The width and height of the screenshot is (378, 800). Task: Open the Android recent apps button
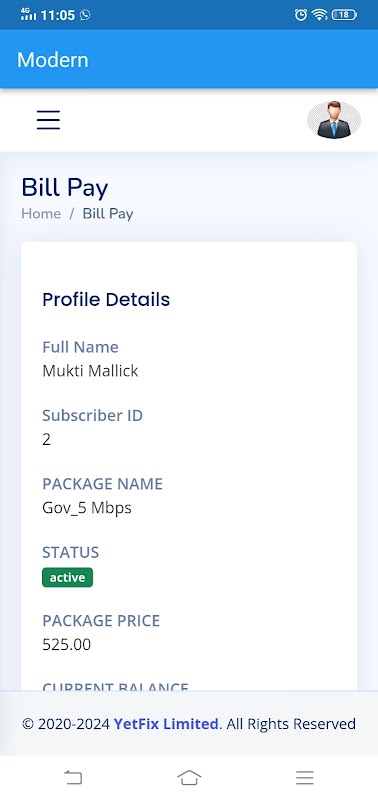tap(305, 778)
